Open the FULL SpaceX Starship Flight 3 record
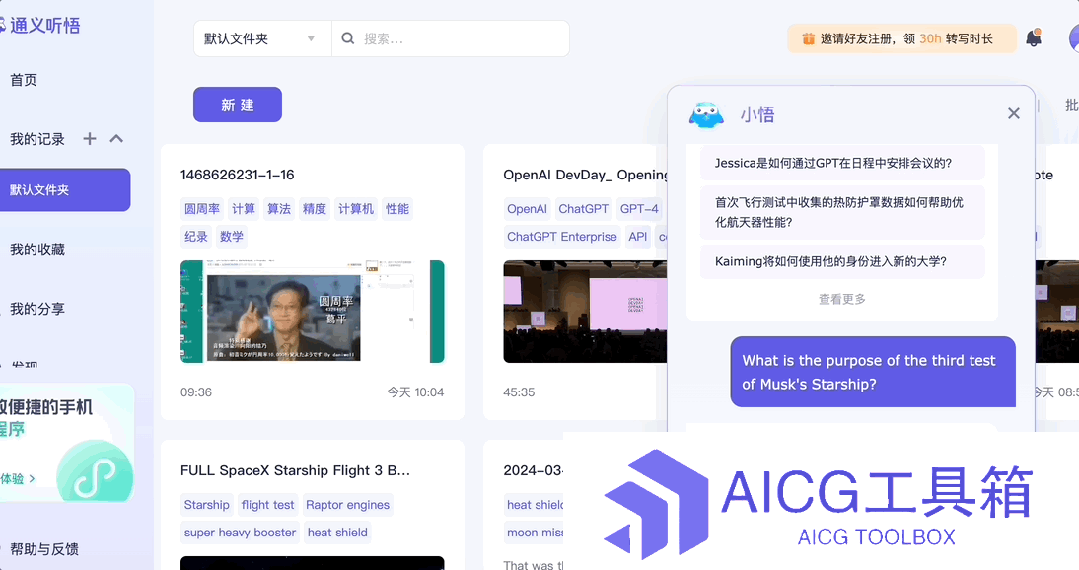The width and height of the screenshot is (1079, 570). 295,470
